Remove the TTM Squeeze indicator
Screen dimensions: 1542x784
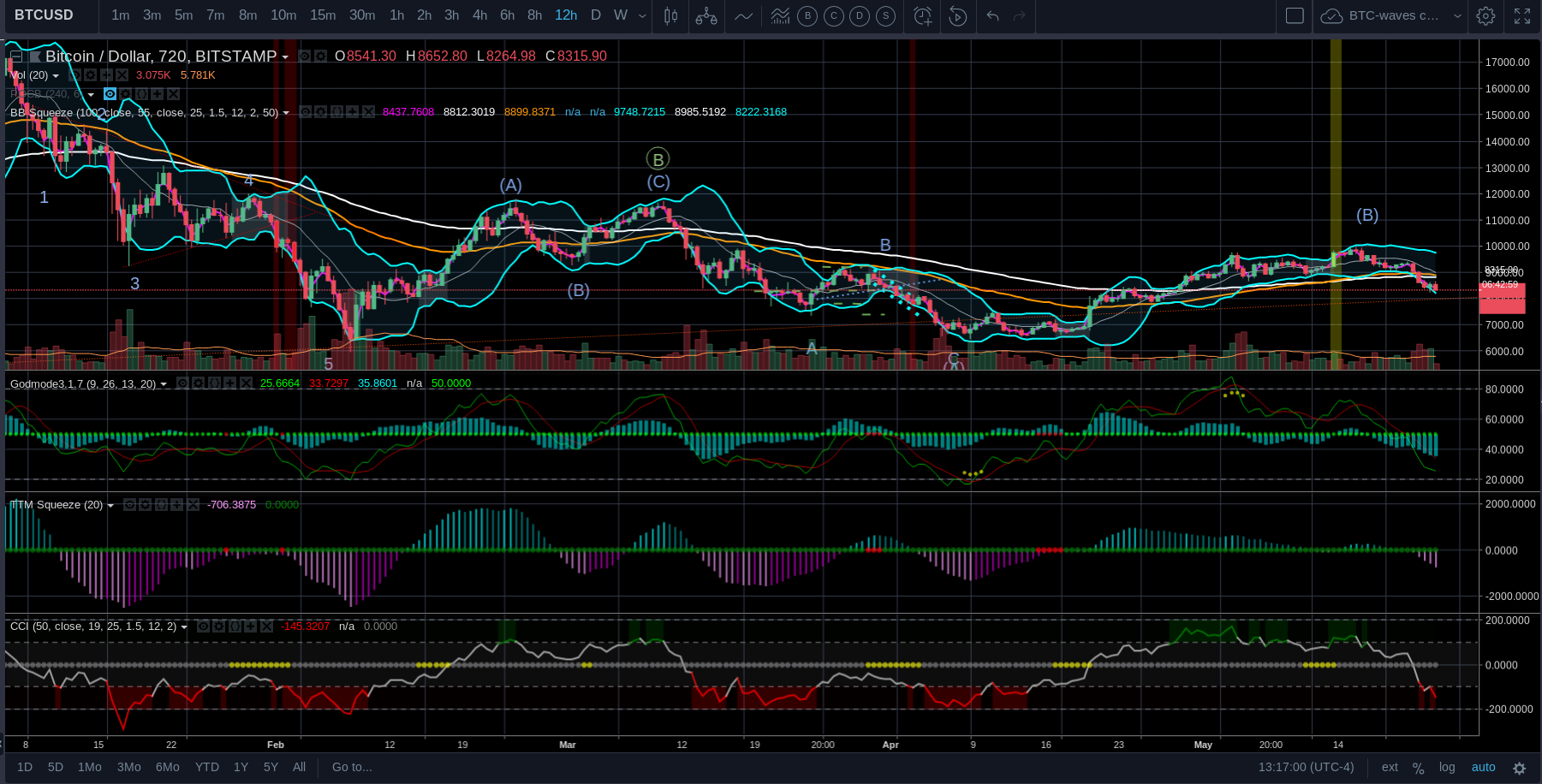coord(193,505)
